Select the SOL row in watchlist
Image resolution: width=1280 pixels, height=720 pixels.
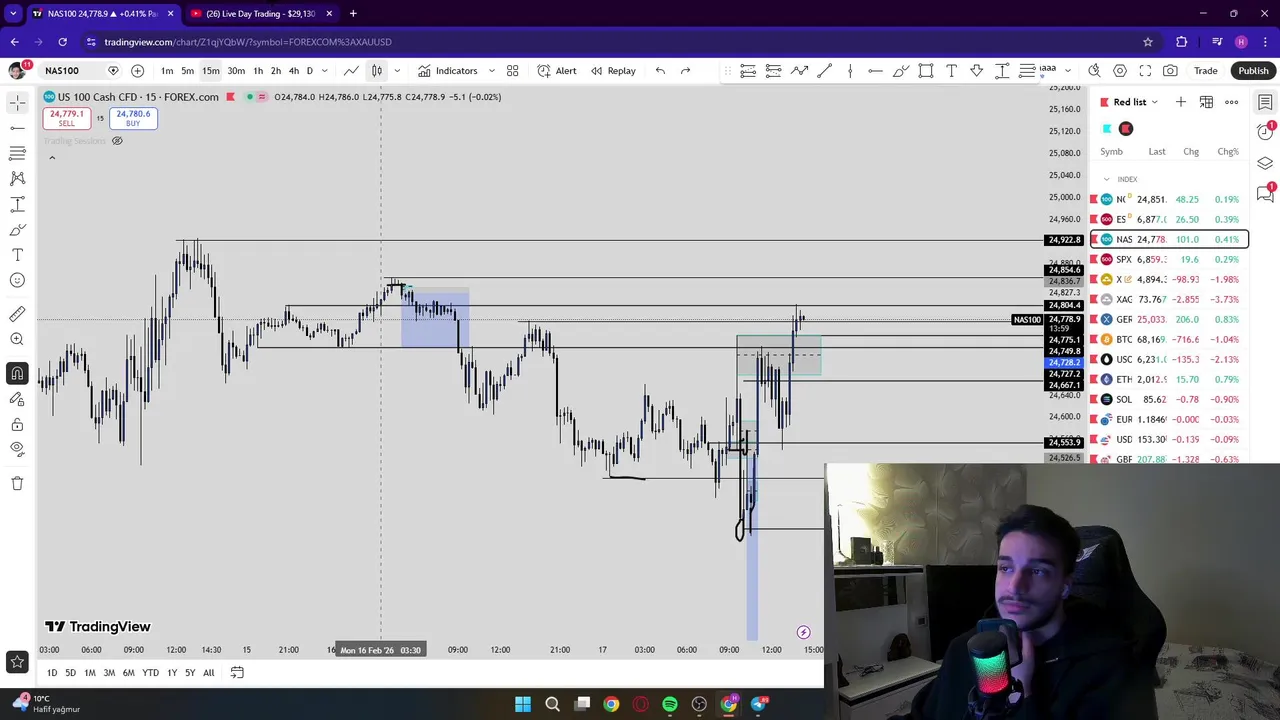click(1168, 399)
